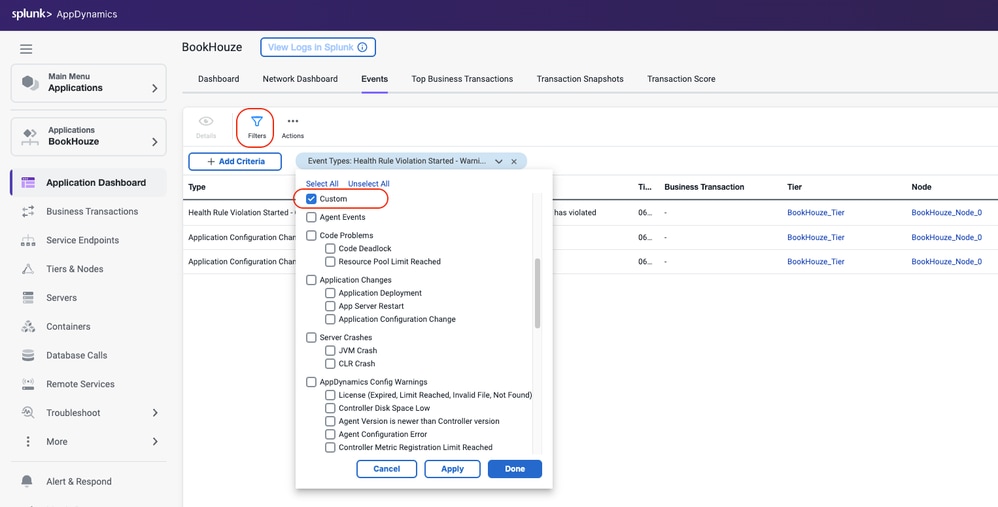Check the Code Problems checkbox
The height and width of the screenshot is (507, 998).
pyautogui.click(x=311, y=235)
